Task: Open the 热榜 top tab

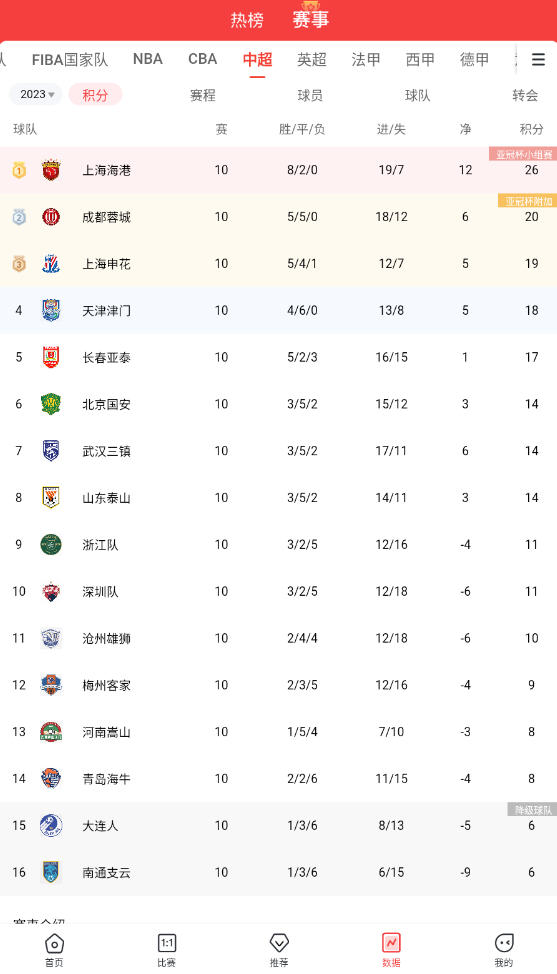Action: 247,20
